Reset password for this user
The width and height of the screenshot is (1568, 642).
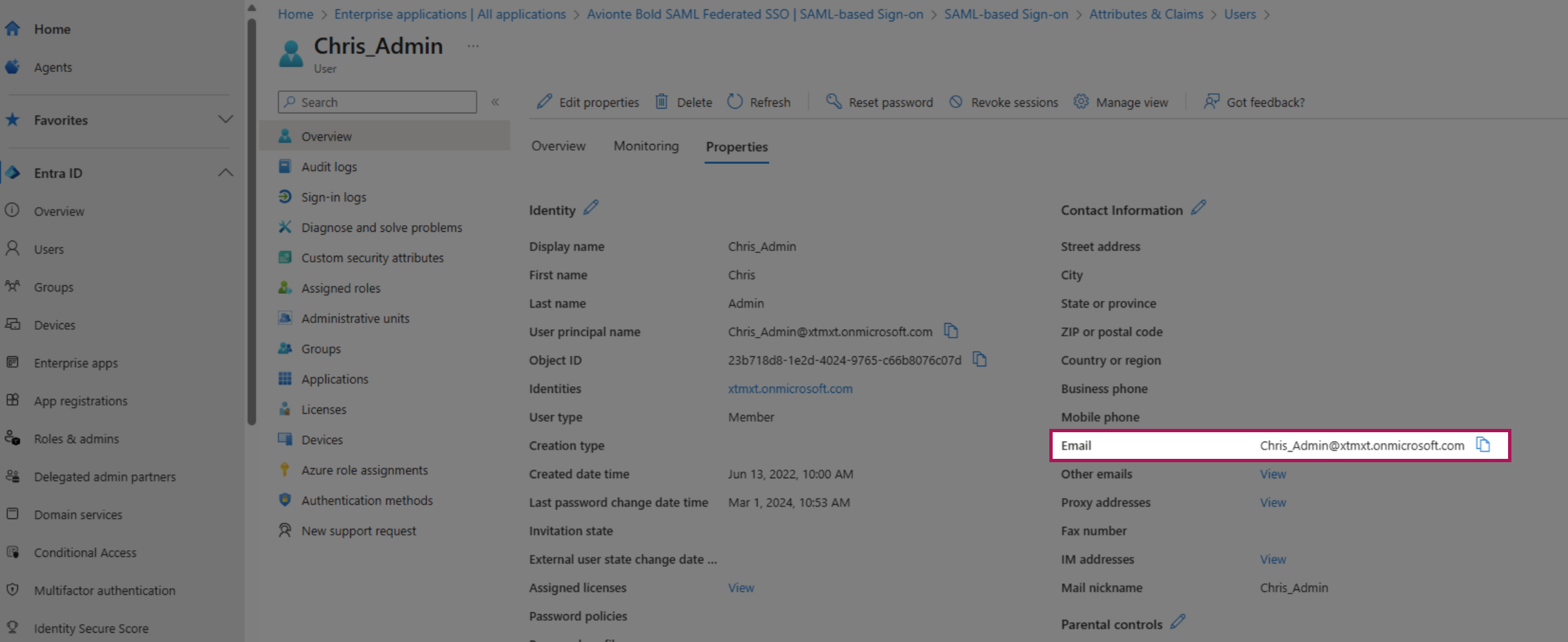coord(880,102)
